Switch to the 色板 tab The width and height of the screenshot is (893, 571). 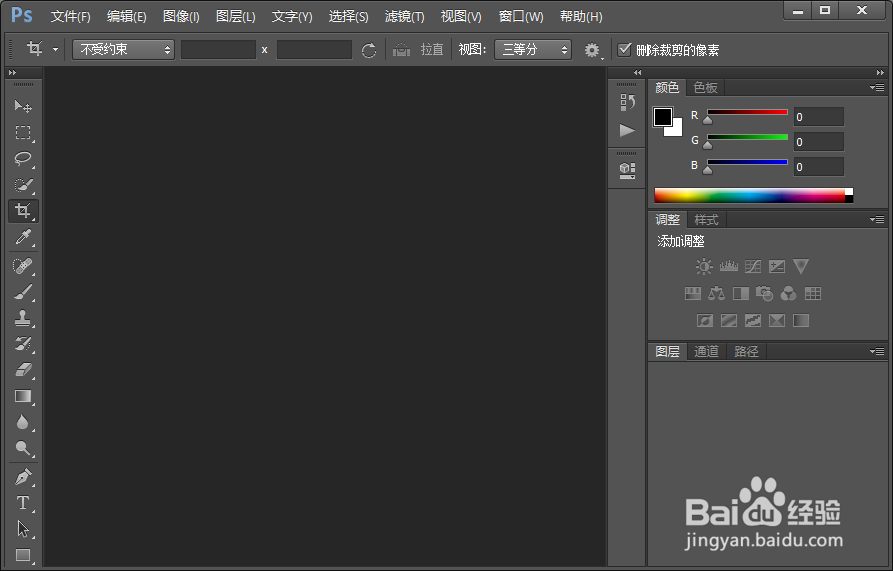point(705,87)
